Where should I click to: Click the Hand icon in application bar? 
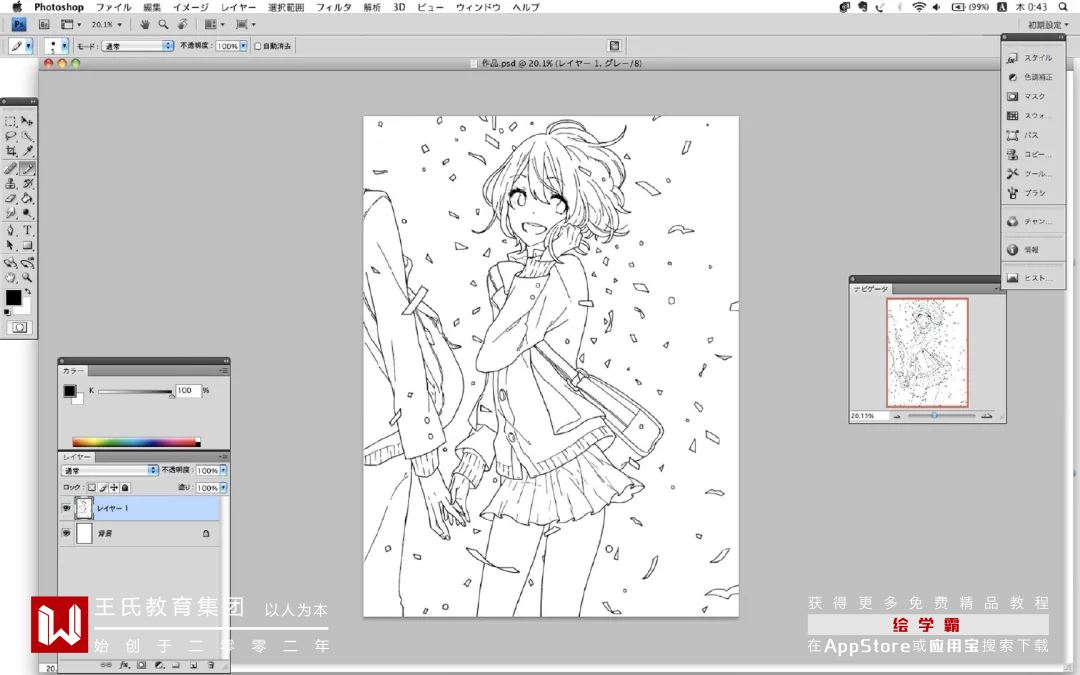[145, 24]
